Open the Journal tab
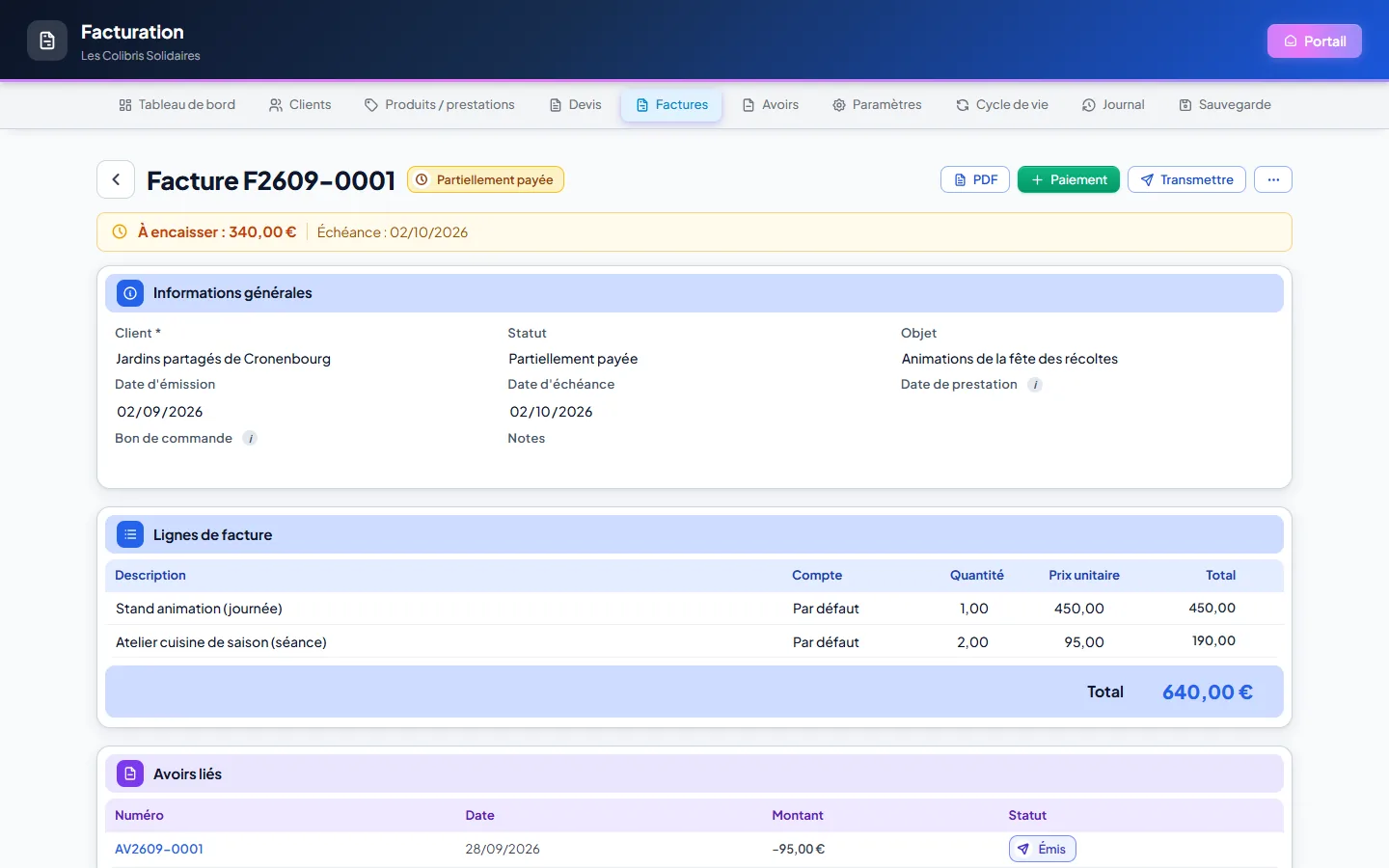This screenshot has width=1389, height=868. tap(1113, 105)
